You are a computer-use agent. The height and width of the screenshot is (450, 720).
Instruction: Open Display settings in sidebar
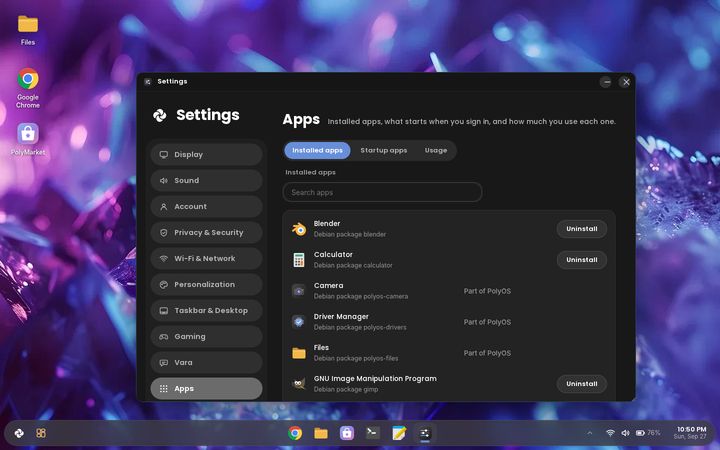pos(207,155)
